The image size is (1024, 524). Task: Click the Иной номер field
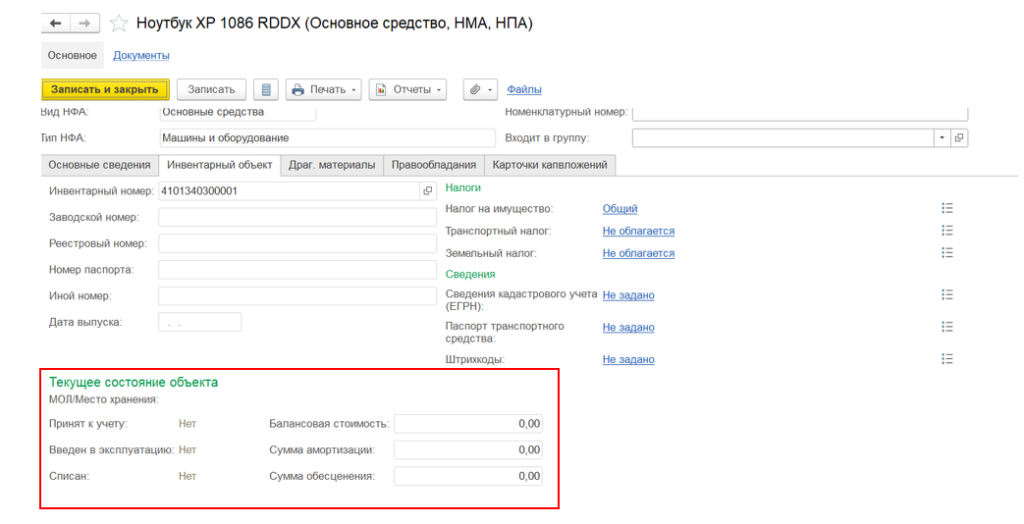click(x=297, y=295)
